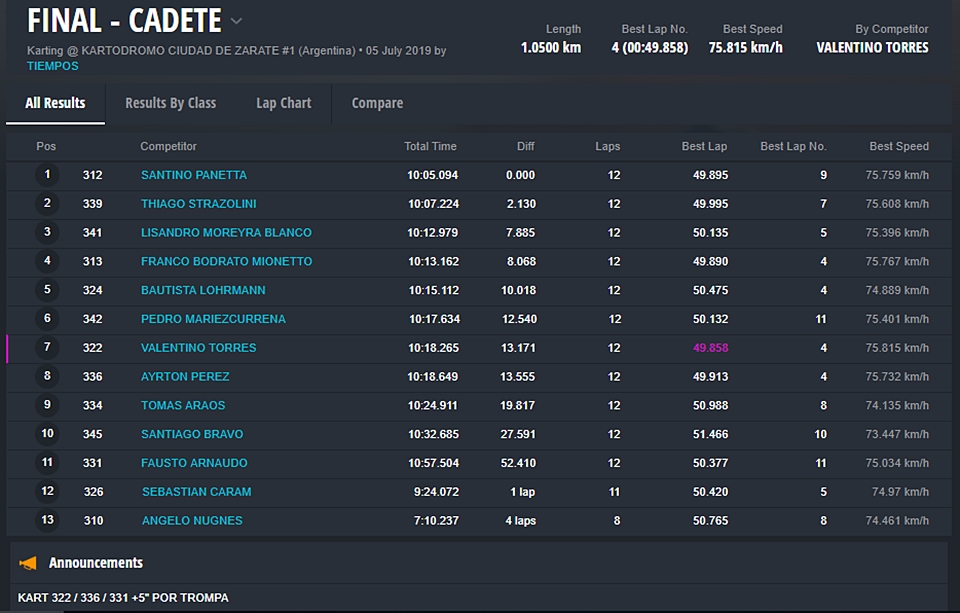The image size is (960, 613).
Task: Switch to the Results By Class tab
Action: coord(170,103)
